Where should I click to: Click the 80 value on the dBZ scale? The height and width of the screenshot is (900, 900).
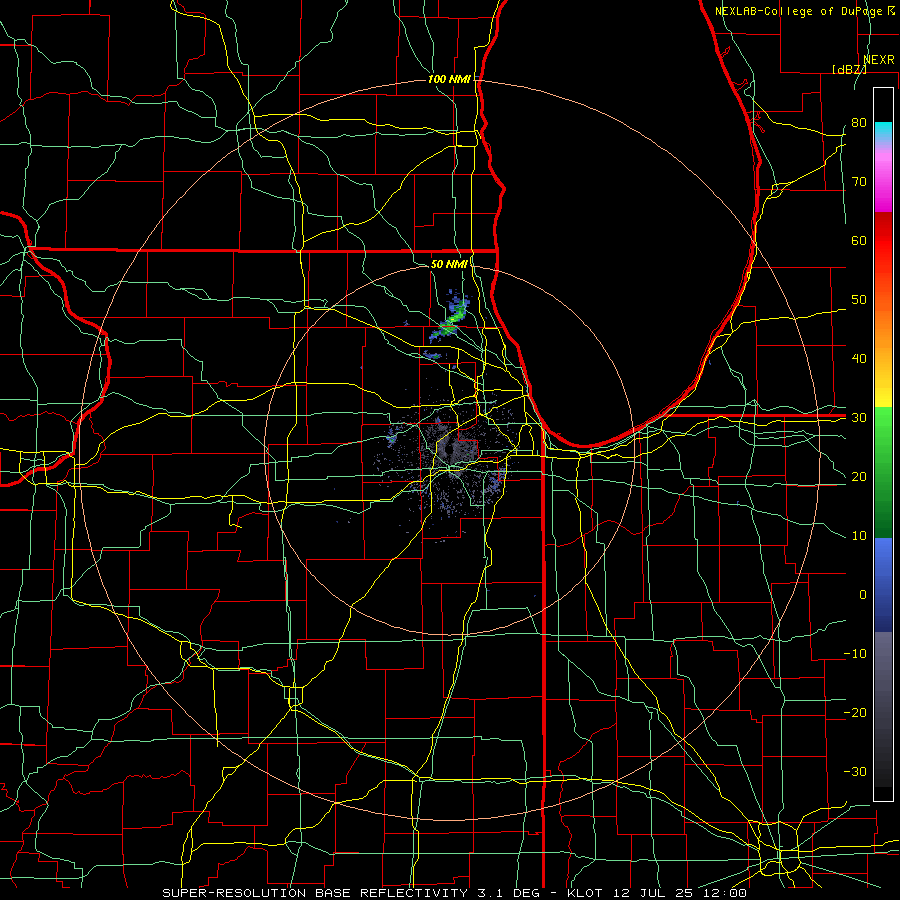[859, 122]
